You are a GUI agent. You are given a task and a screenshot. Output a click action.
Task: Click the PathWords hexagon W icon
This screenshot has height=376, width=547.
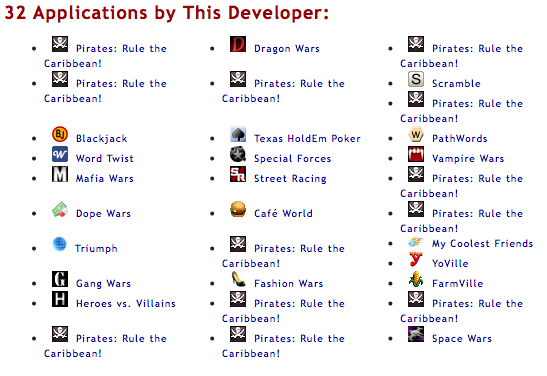coord(416,134)
